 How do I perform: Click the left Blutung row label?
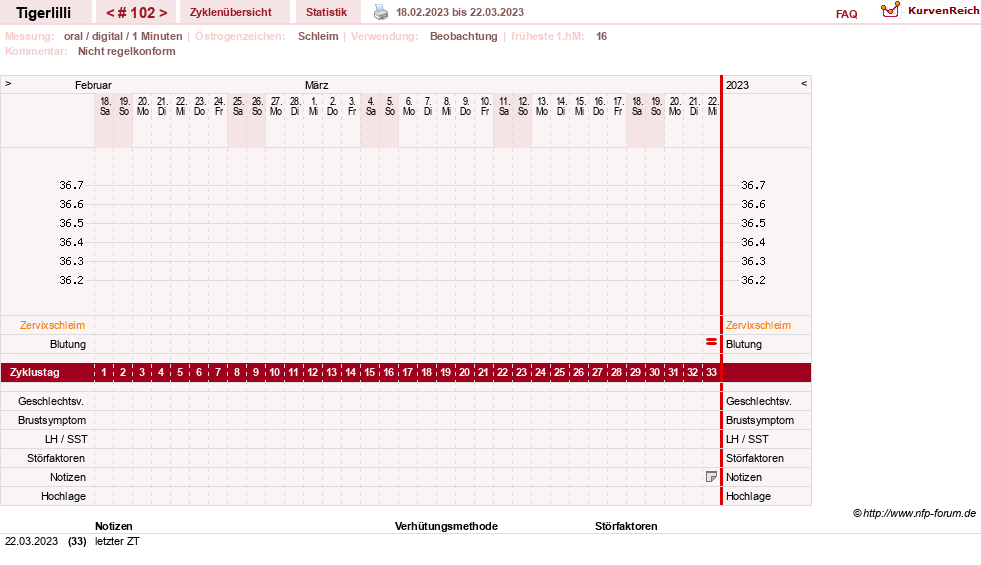(68, 344)
